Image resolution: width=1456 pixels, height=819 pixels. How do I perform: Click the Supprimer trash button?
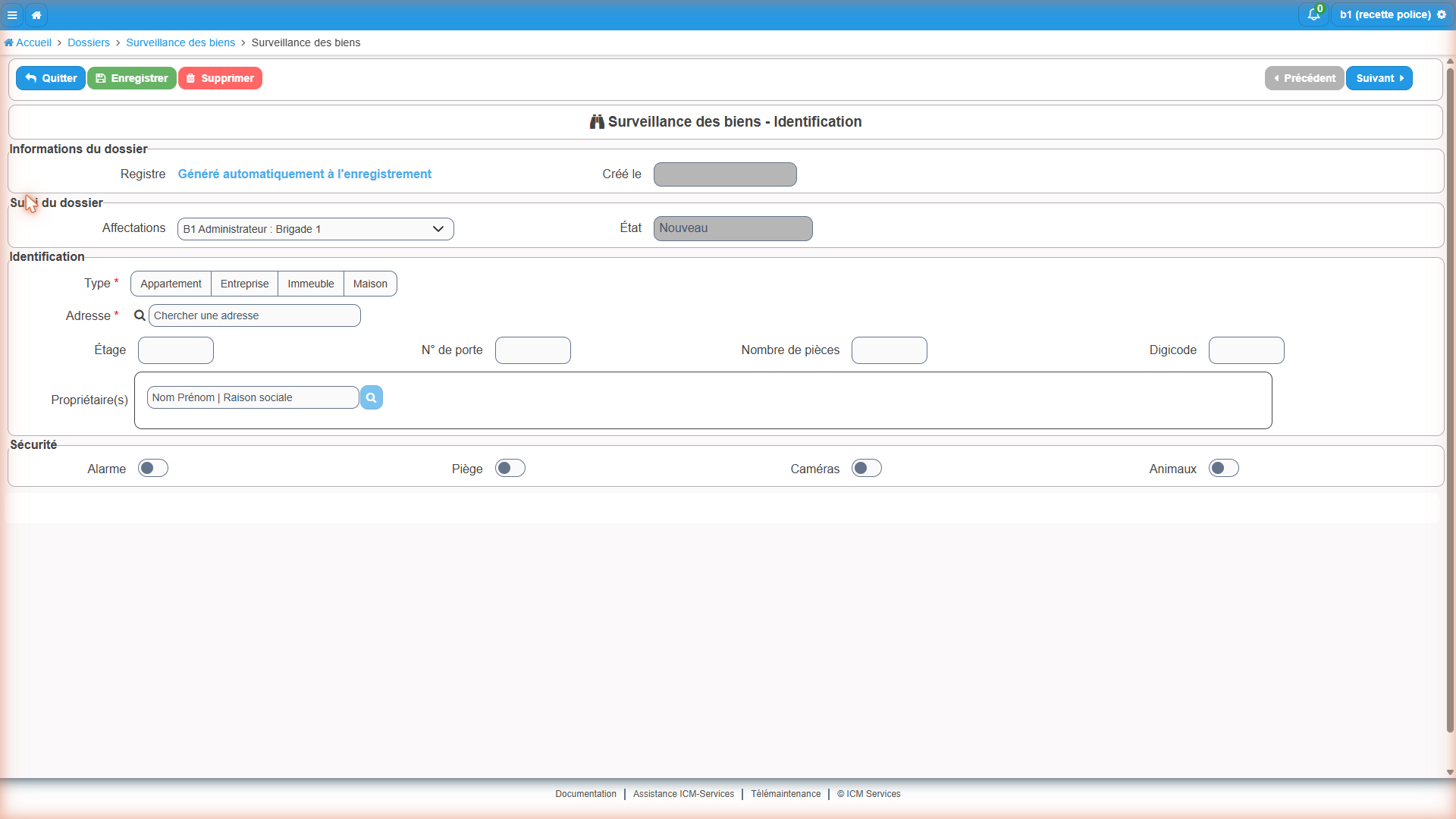point(220,78)
